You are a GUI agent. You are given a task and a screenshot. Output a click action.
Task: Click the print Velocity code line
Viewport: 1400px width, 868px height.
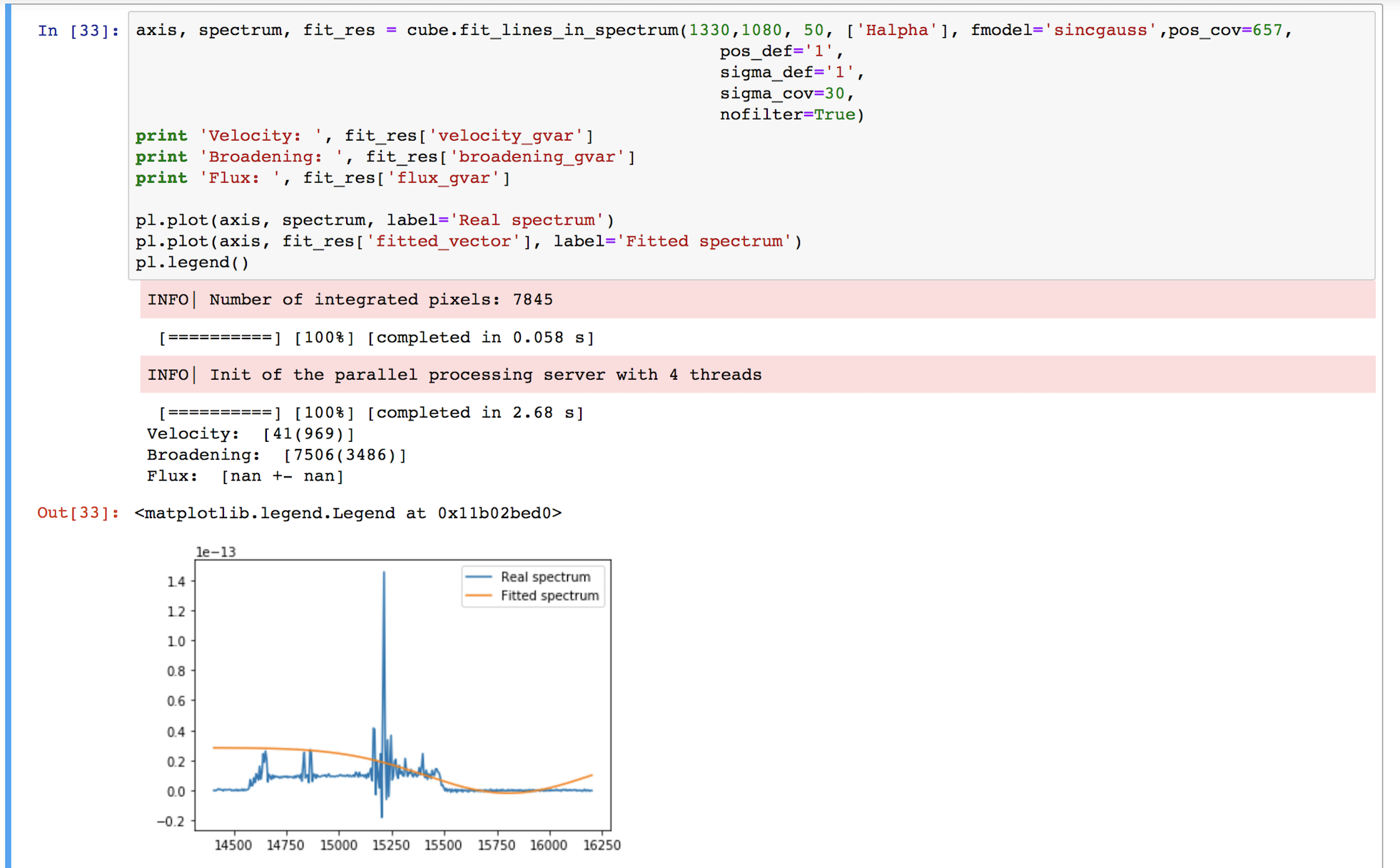(x=365, y=136)
